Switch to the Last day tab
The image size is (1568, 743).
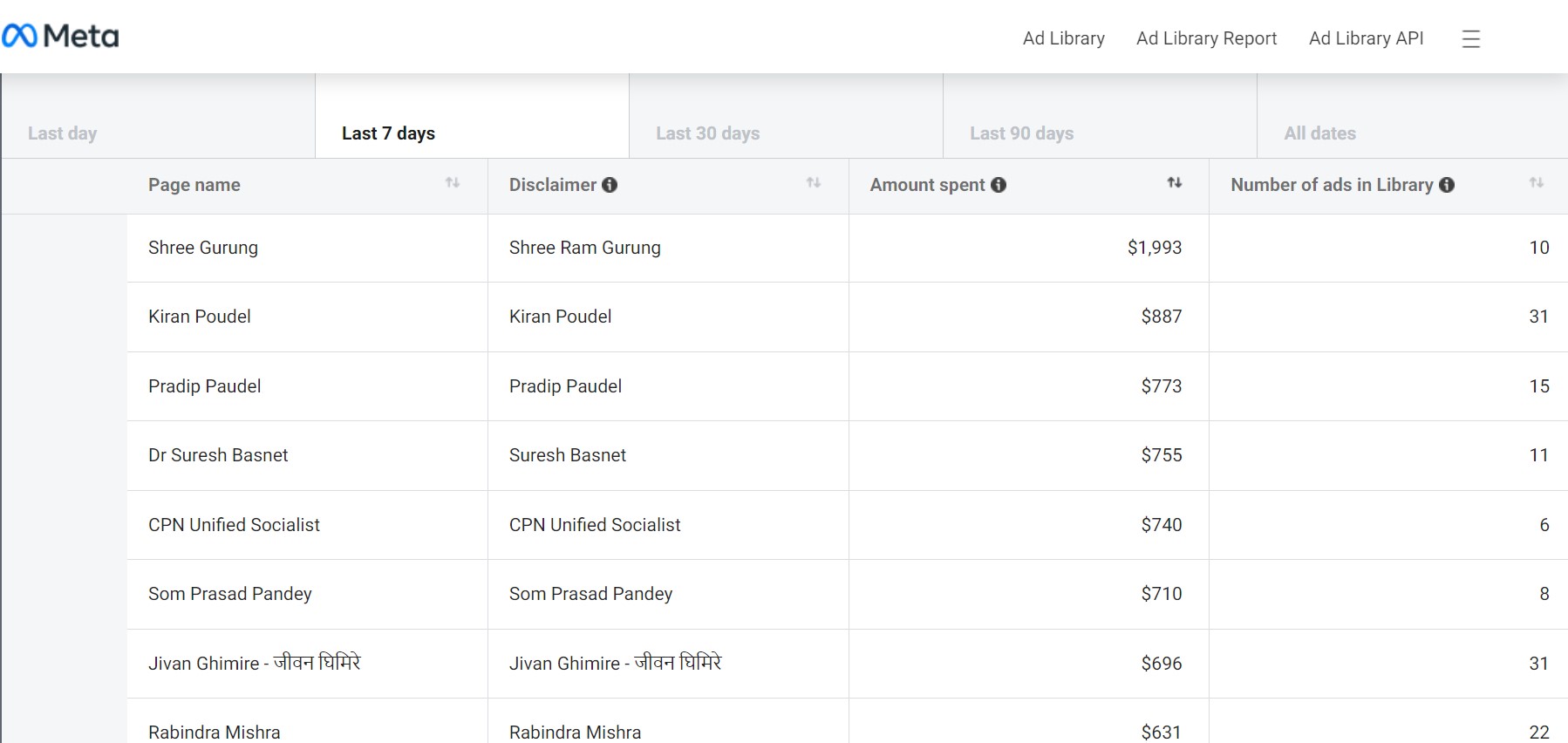coord(158,116)
